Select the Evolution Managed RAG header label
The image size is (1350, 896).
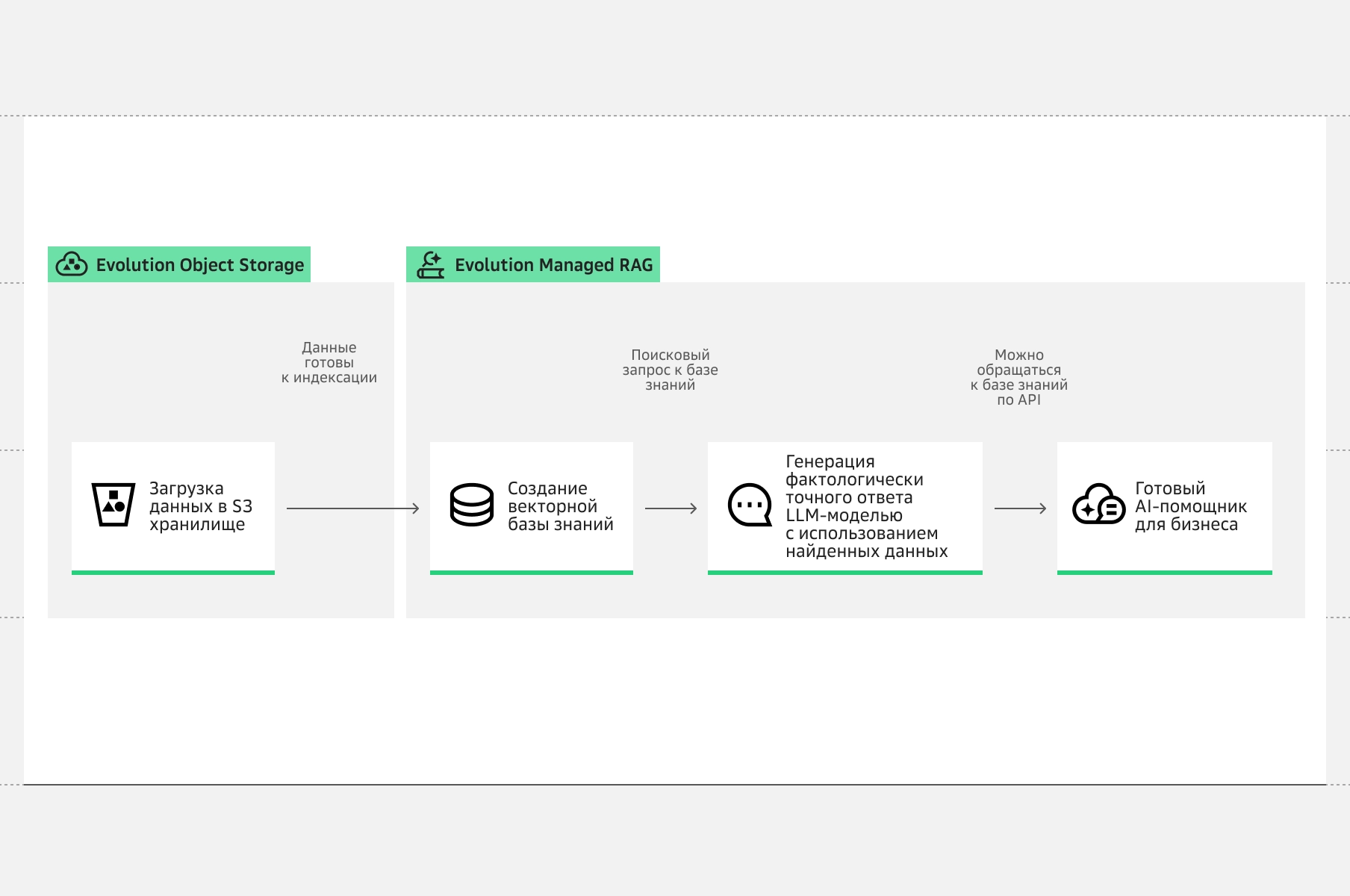point(553,265)
